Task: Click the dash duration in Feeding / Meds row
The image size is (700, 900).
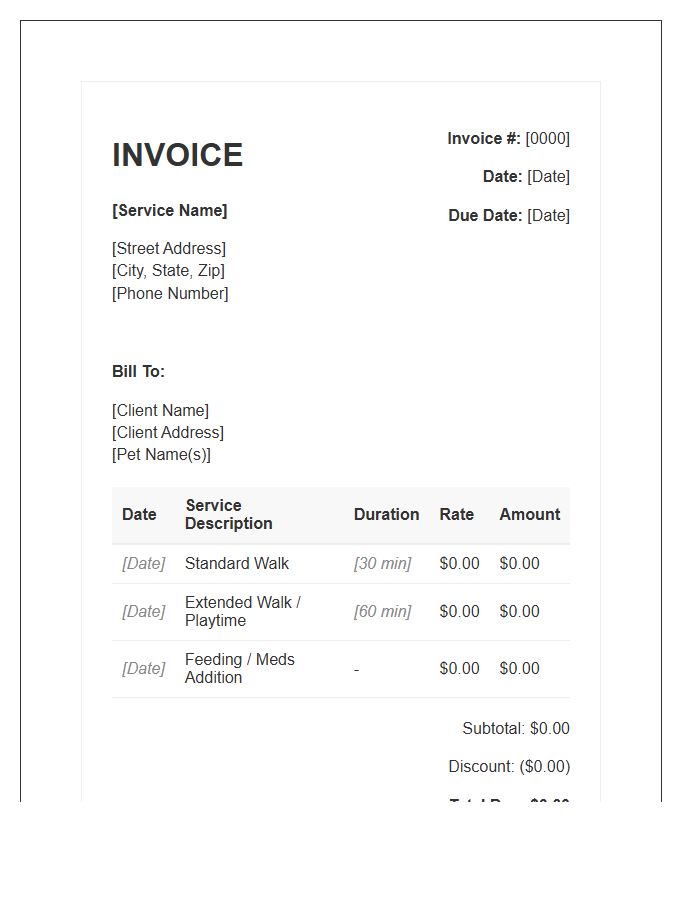Action: pos(356,669)
